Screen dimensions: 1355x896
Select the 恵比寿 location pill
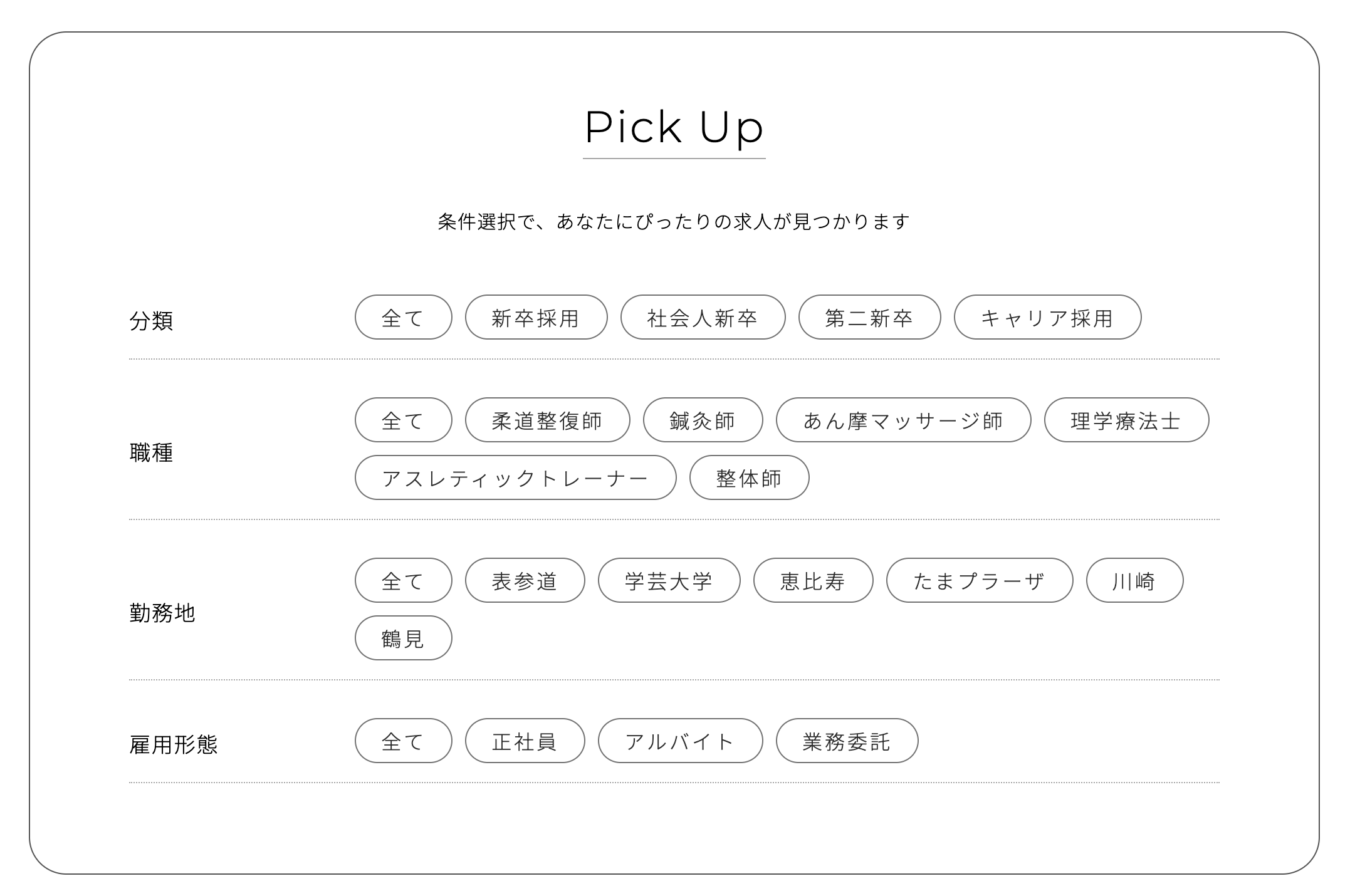click(x=813, y=581)
